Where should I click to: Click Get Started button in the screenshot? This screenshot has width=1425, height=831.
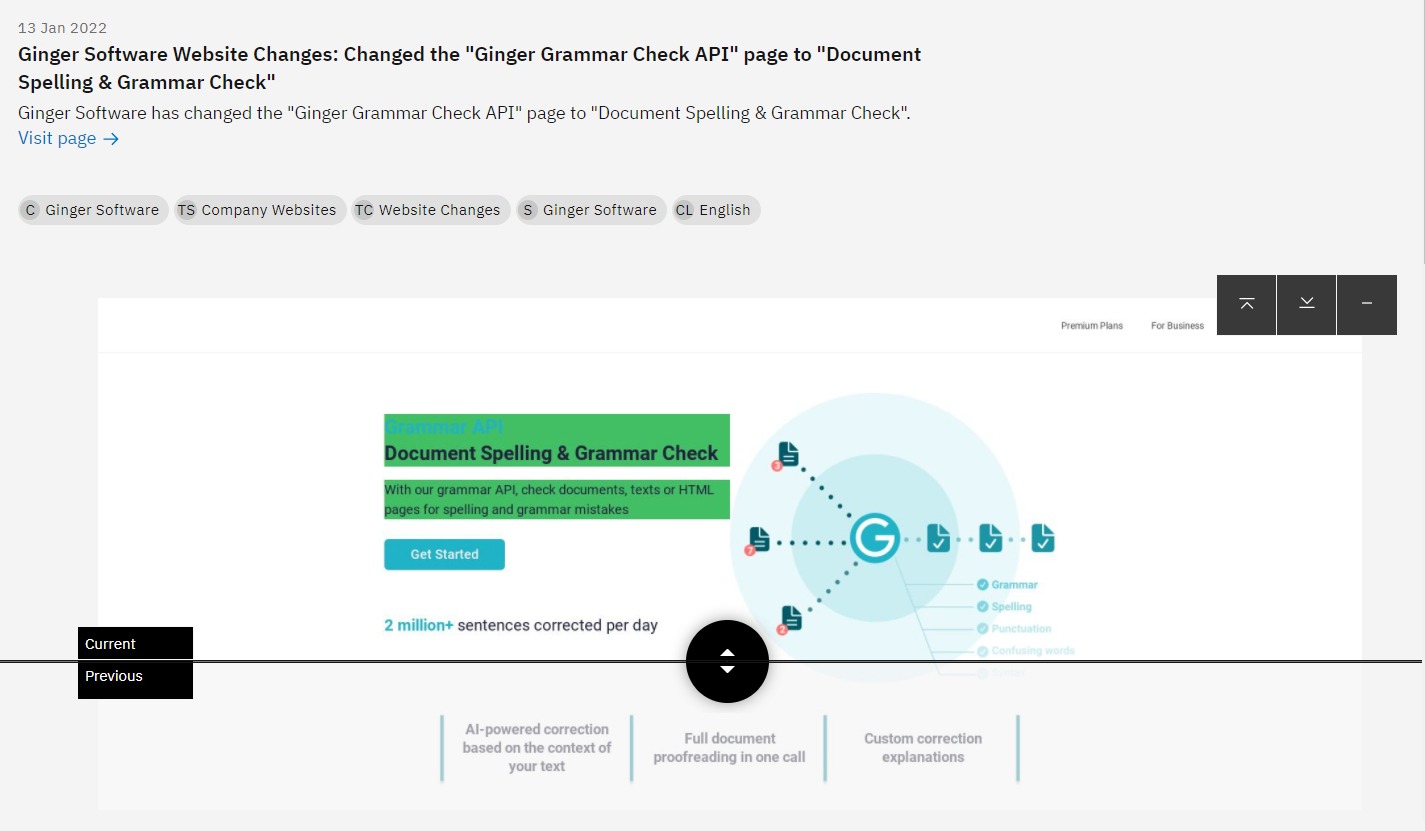point(444,554)
